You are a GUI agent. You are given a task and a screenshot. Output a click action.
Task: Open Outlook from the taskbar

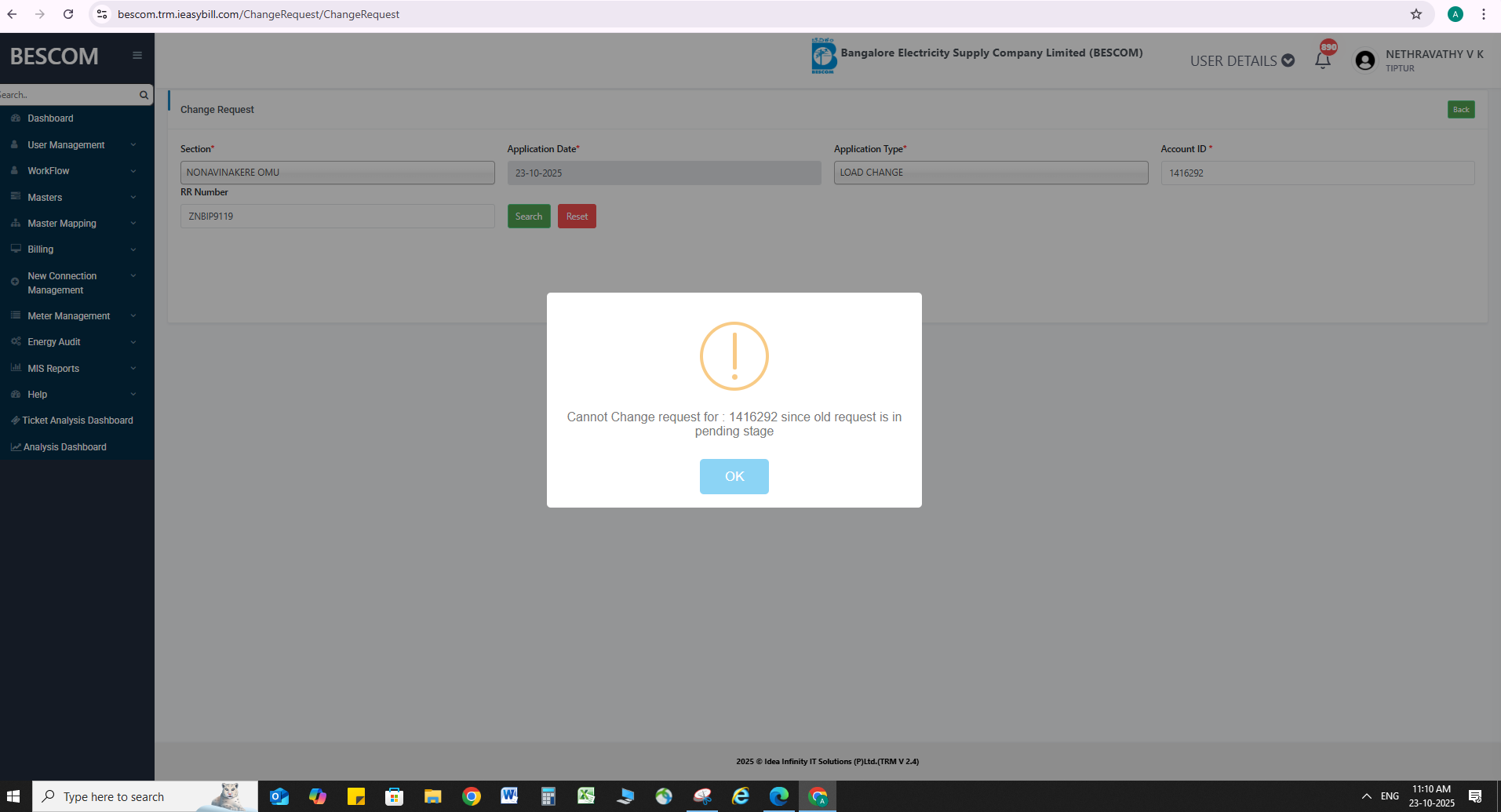279,796
